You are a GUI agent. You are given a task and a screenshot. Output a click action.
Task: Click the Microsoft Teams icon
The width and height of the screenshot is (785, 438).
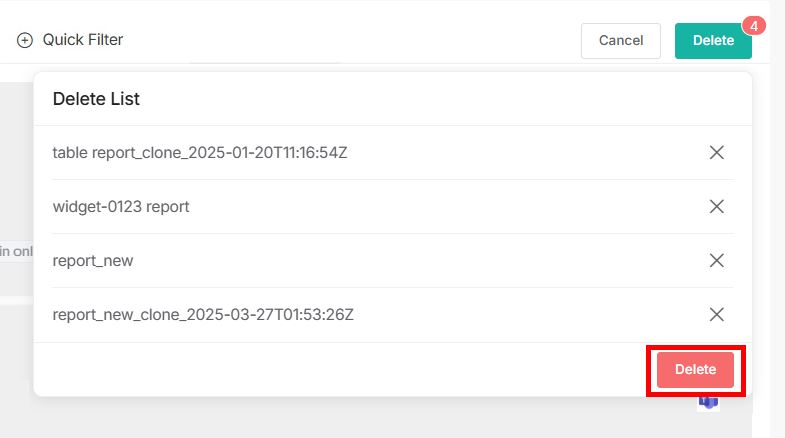tap(708, 402)
